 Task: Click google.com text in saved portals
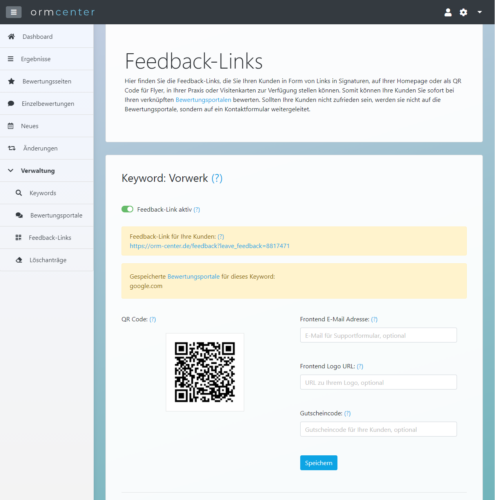pos(146,286)
